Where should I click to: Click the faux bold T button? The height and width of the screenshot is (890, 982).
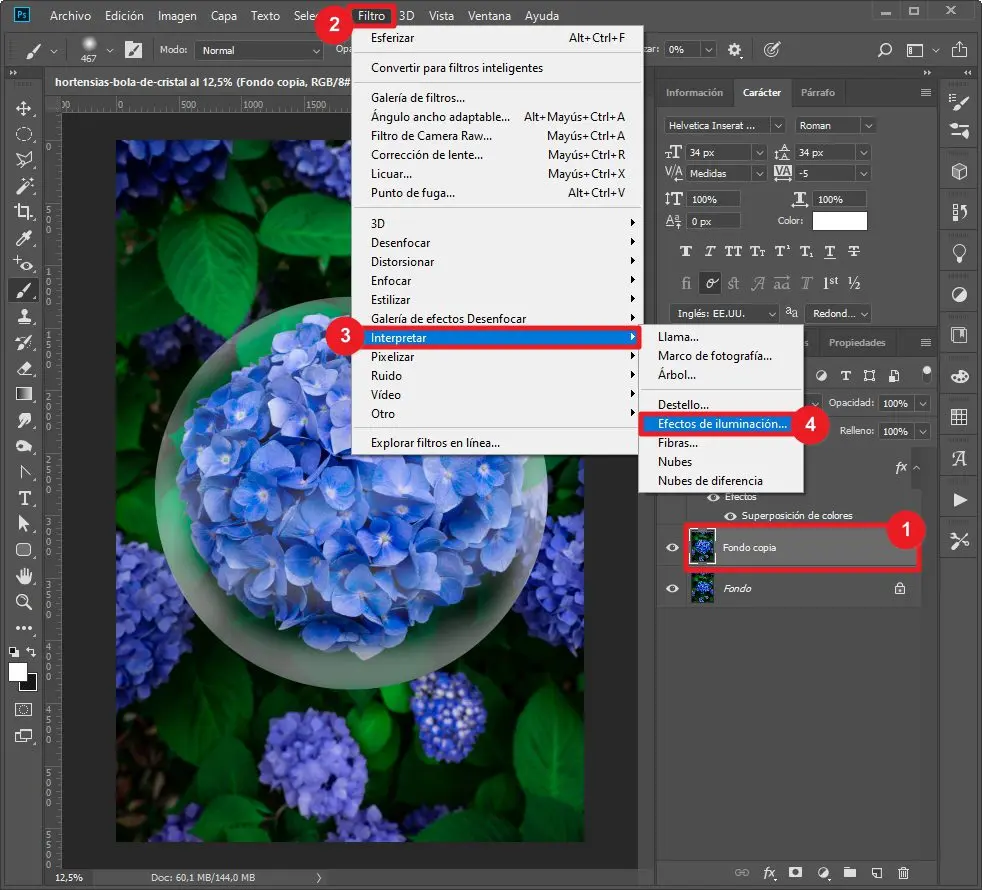[x=686, y=251]
